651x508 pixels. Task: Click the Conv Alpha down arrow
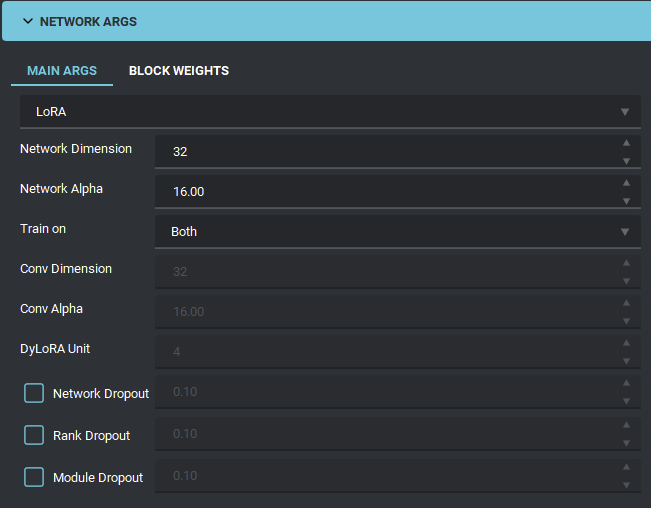pyautogui.click(x=626, y=321)
